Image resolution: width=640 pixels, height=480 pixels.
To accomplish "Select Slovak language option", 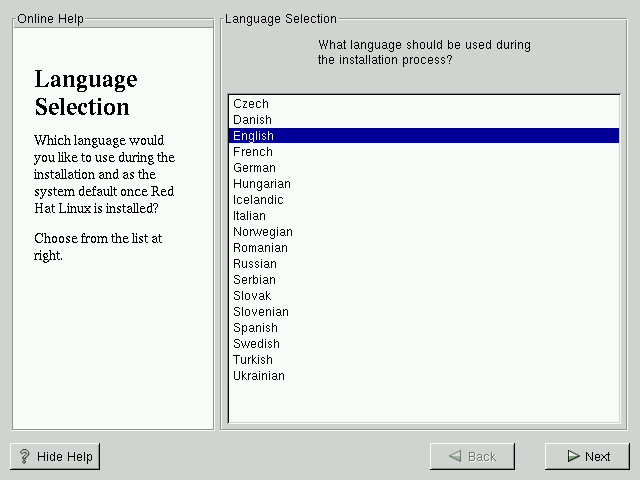I will coord(252,296).
